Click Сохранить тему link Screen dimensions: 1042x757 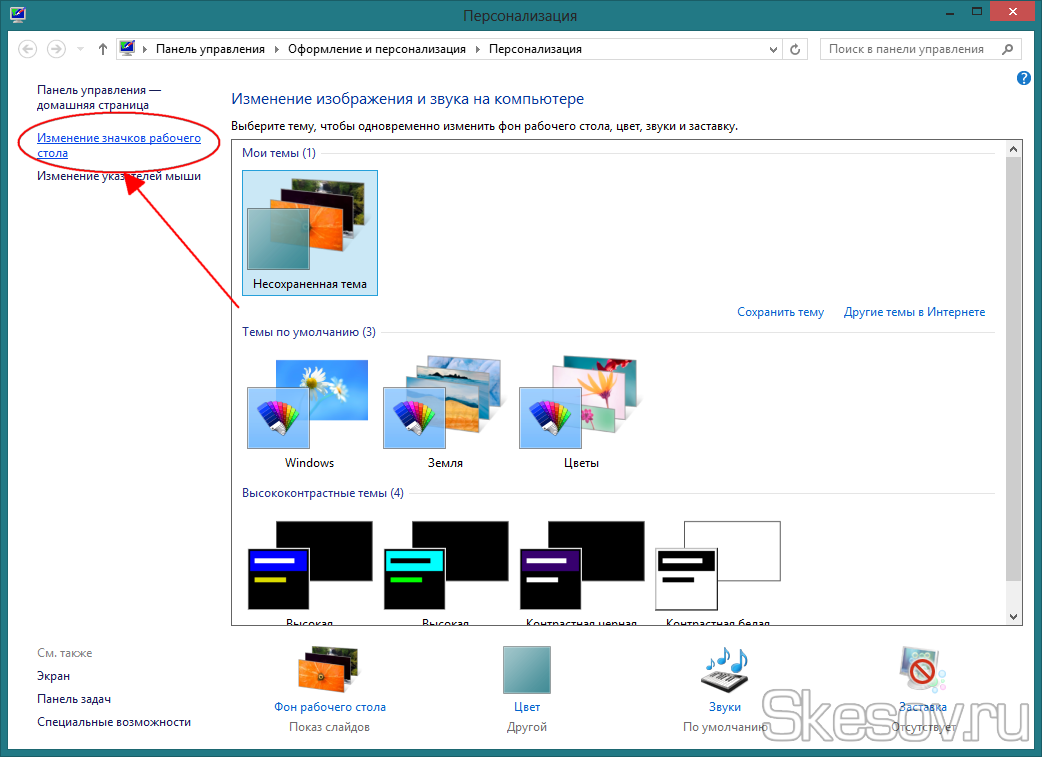(x=780, y=312)
